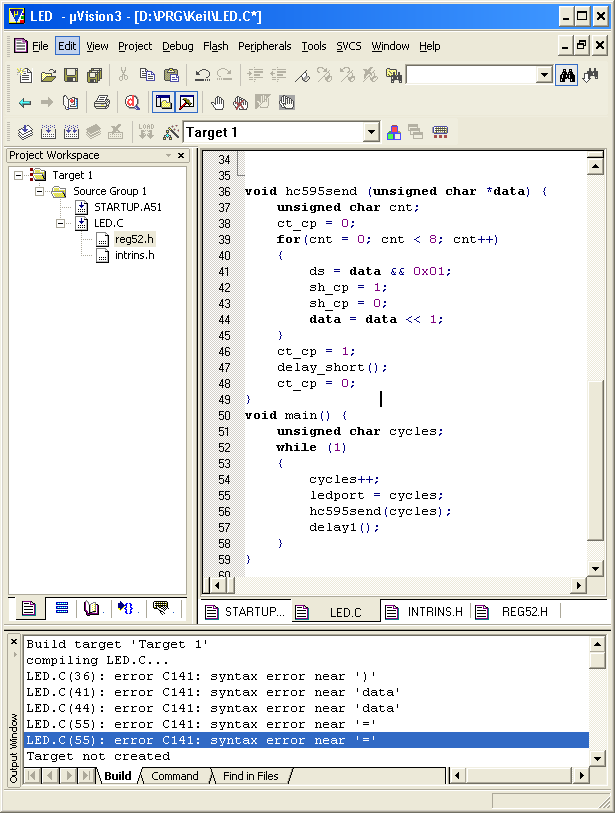Click the Undo arrow icon

coord(202,75)
